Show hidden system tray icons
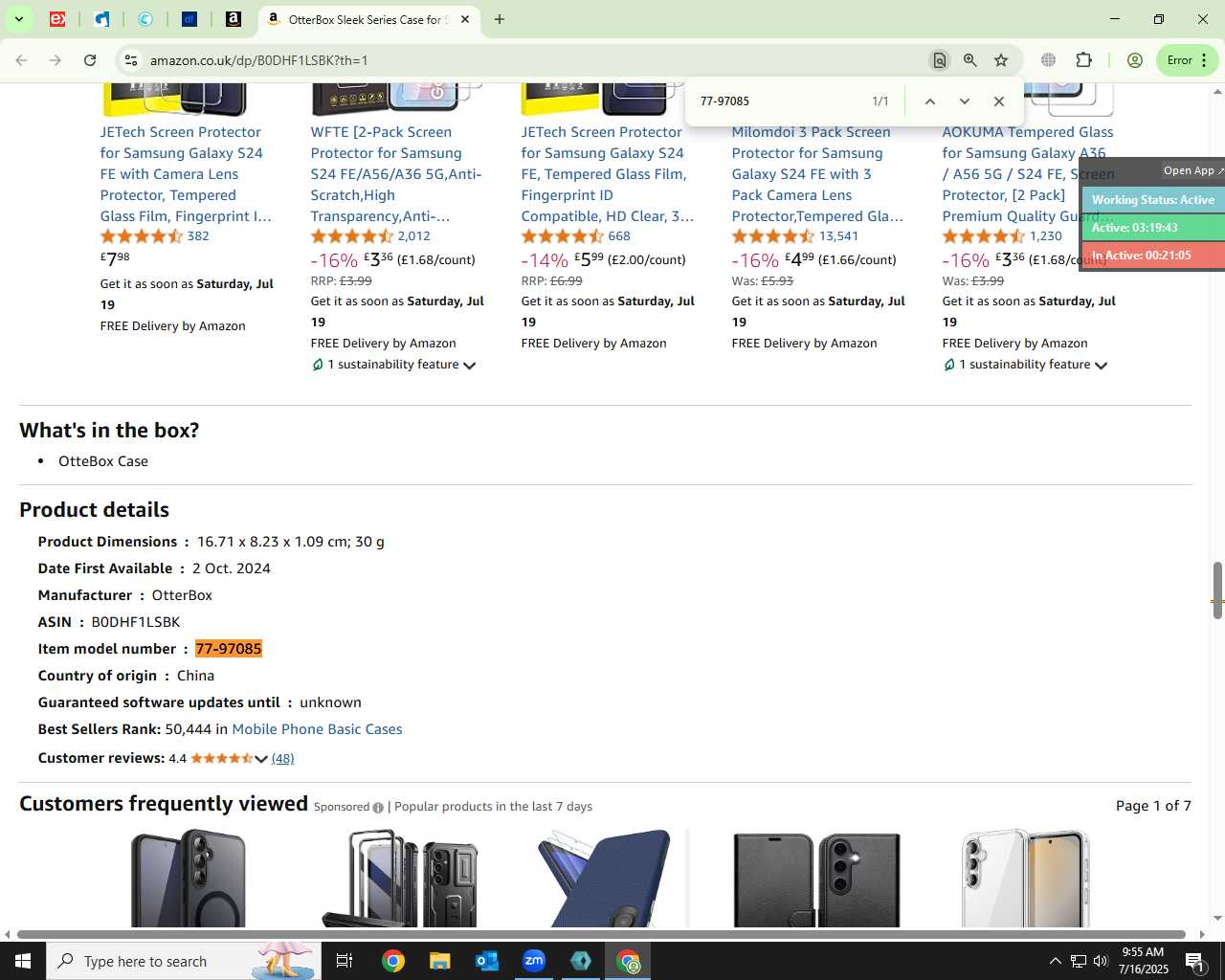 [1056, 961]
